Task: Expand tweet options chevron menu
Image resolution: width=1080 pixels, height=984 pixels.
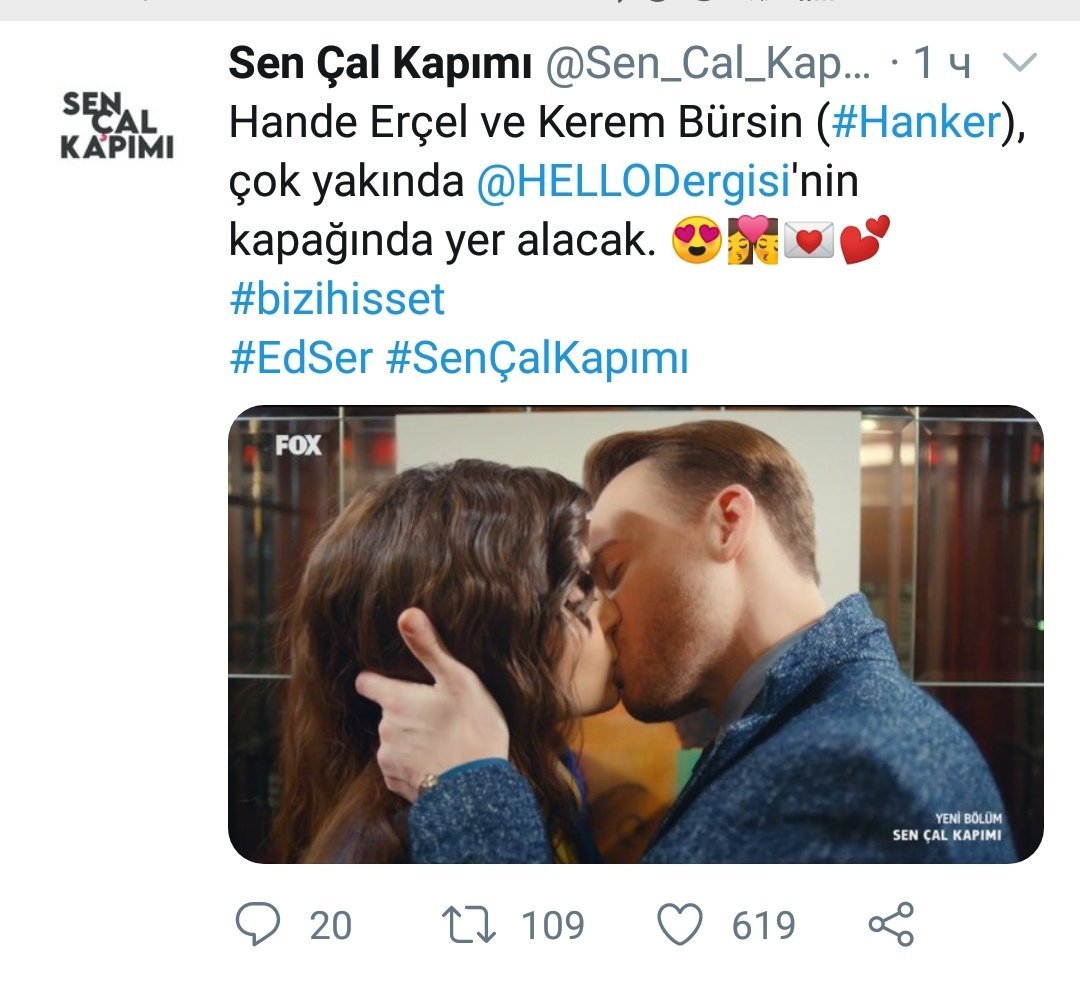Action: 1019,63
